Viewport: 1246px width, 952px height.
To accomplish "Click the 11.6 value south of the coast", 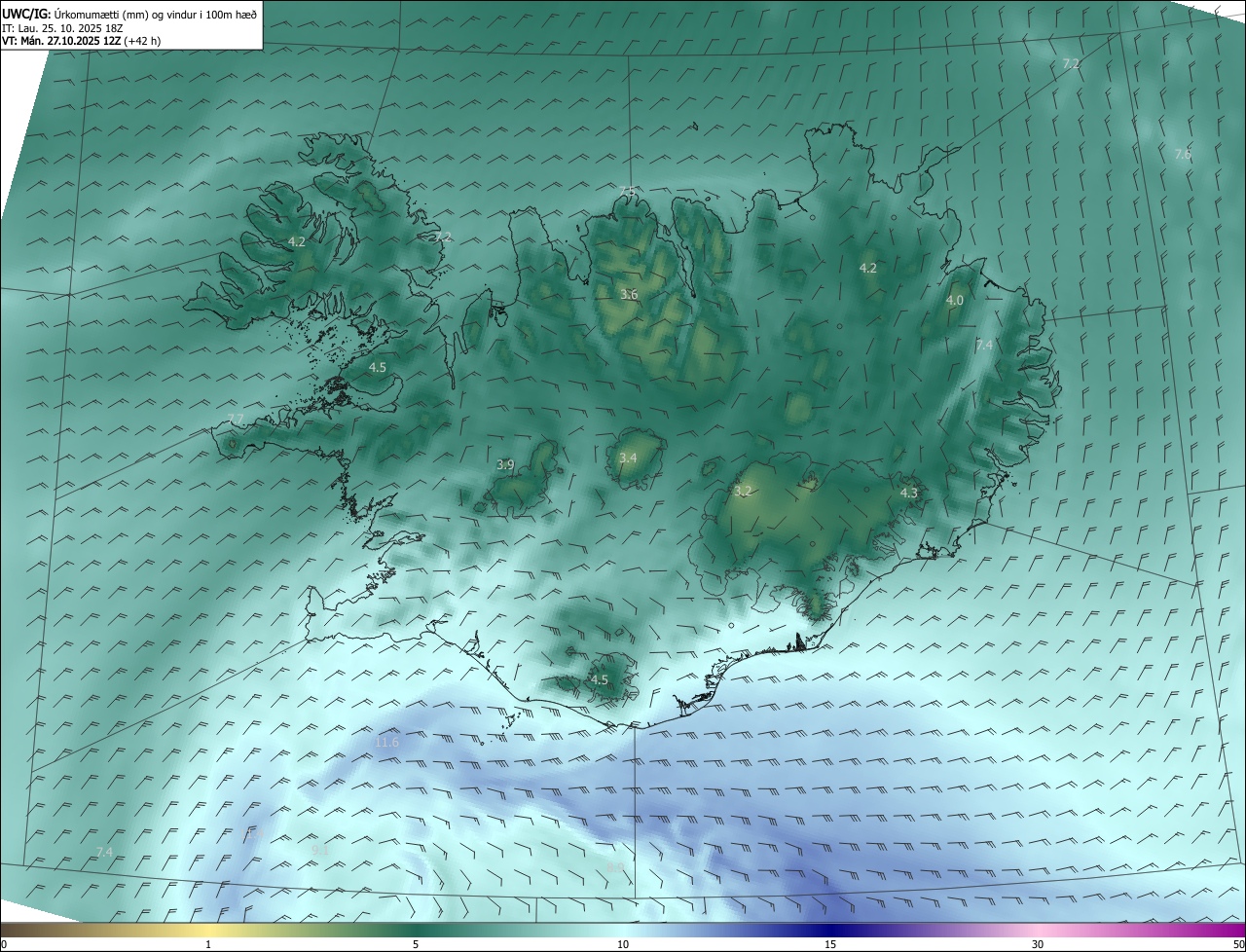I will tap(387, 743).
